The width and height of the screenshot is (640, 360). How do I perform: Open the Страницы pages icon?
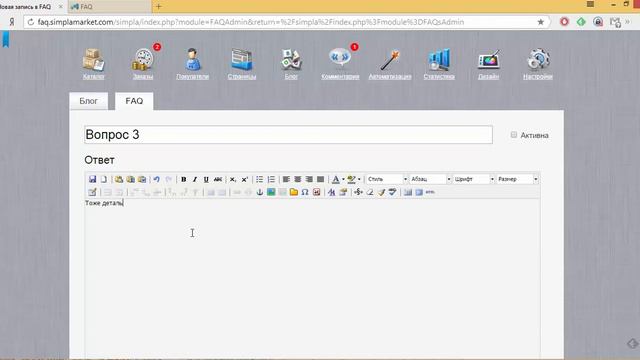(242, 60)
